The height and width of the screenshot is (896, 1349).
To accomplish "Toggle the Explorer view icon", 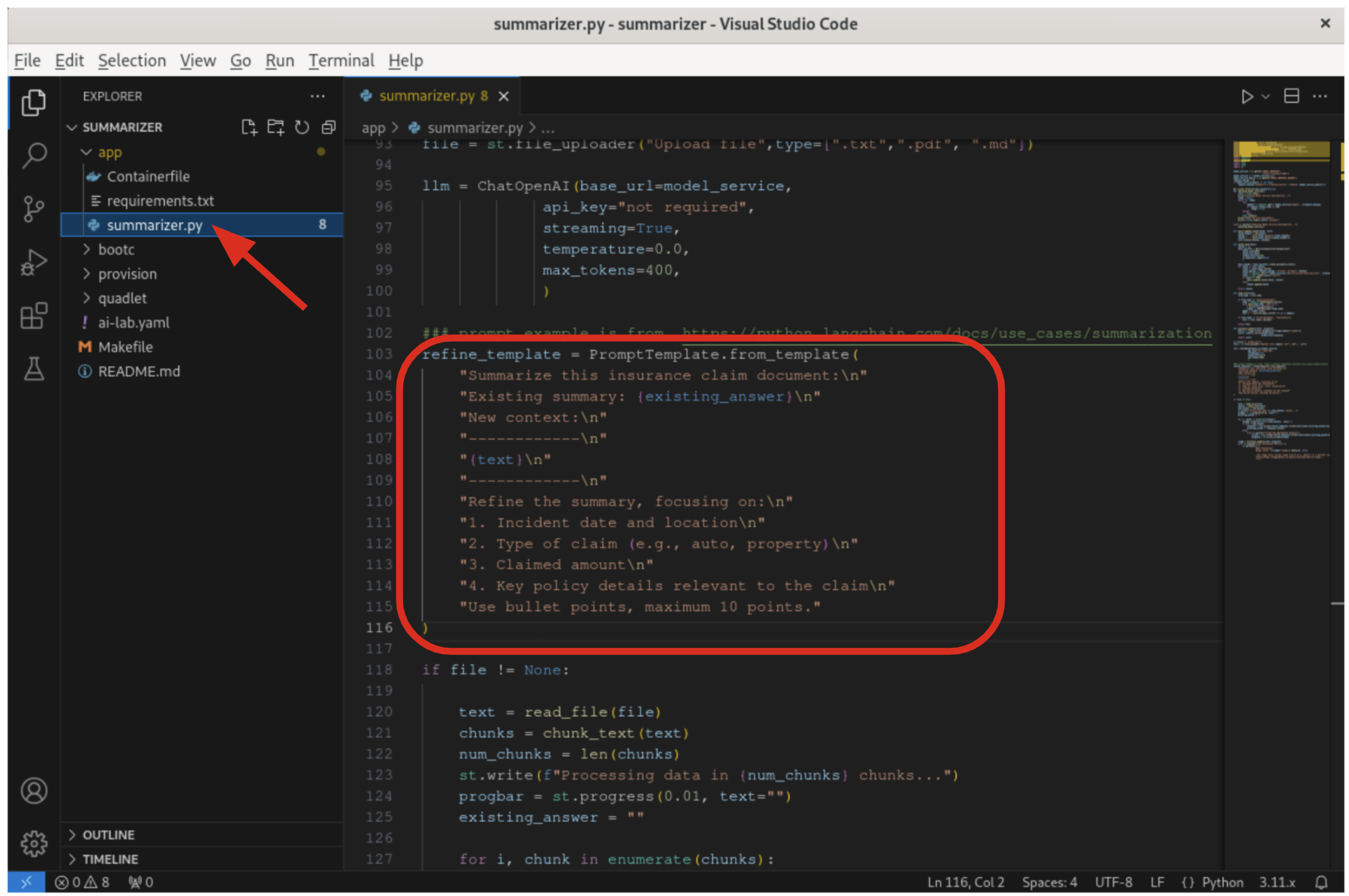I will [x=34, y=102].
